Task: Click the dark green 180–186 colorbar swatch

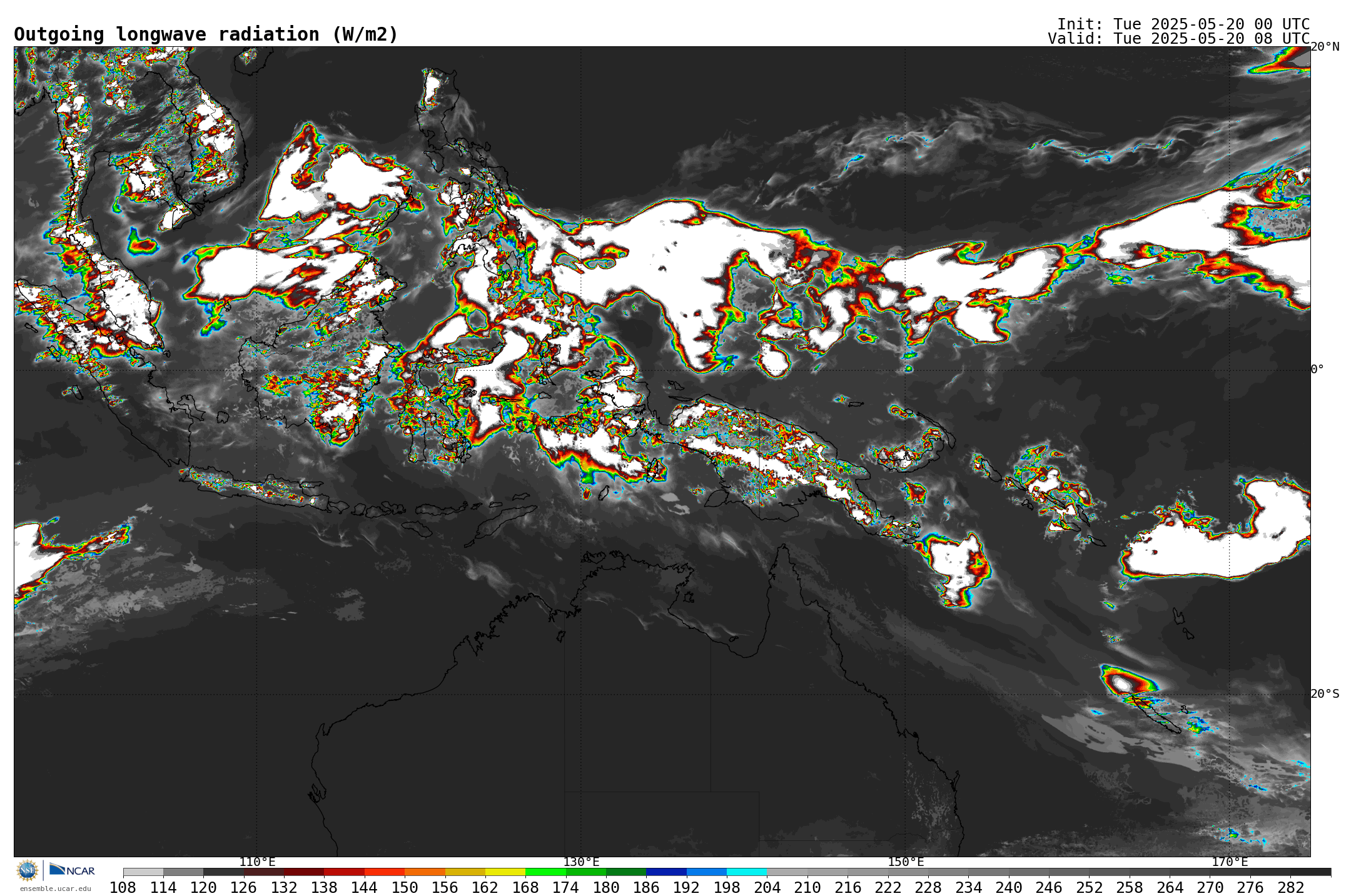Action: [626, 872]
